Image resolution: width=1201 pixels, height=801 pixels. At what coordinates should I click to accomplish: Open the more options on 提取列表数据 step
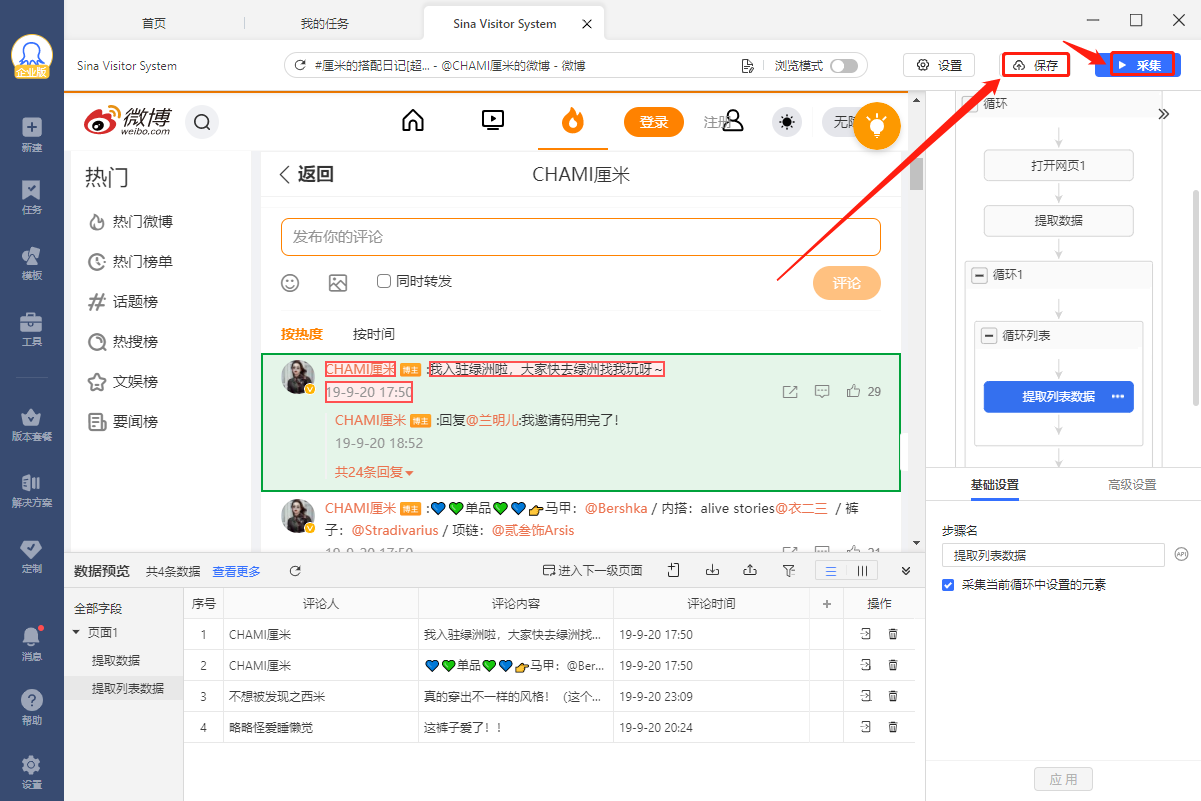(x=1117, y=397)
